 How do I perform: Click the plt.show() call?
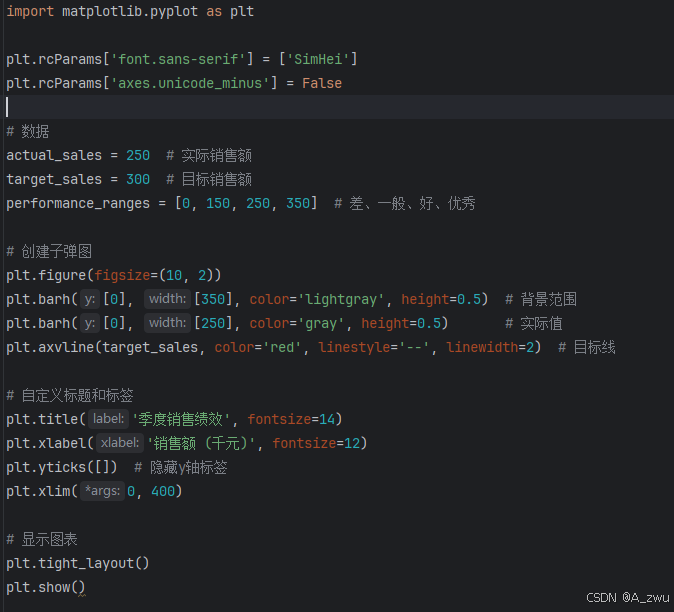(46, 587)
